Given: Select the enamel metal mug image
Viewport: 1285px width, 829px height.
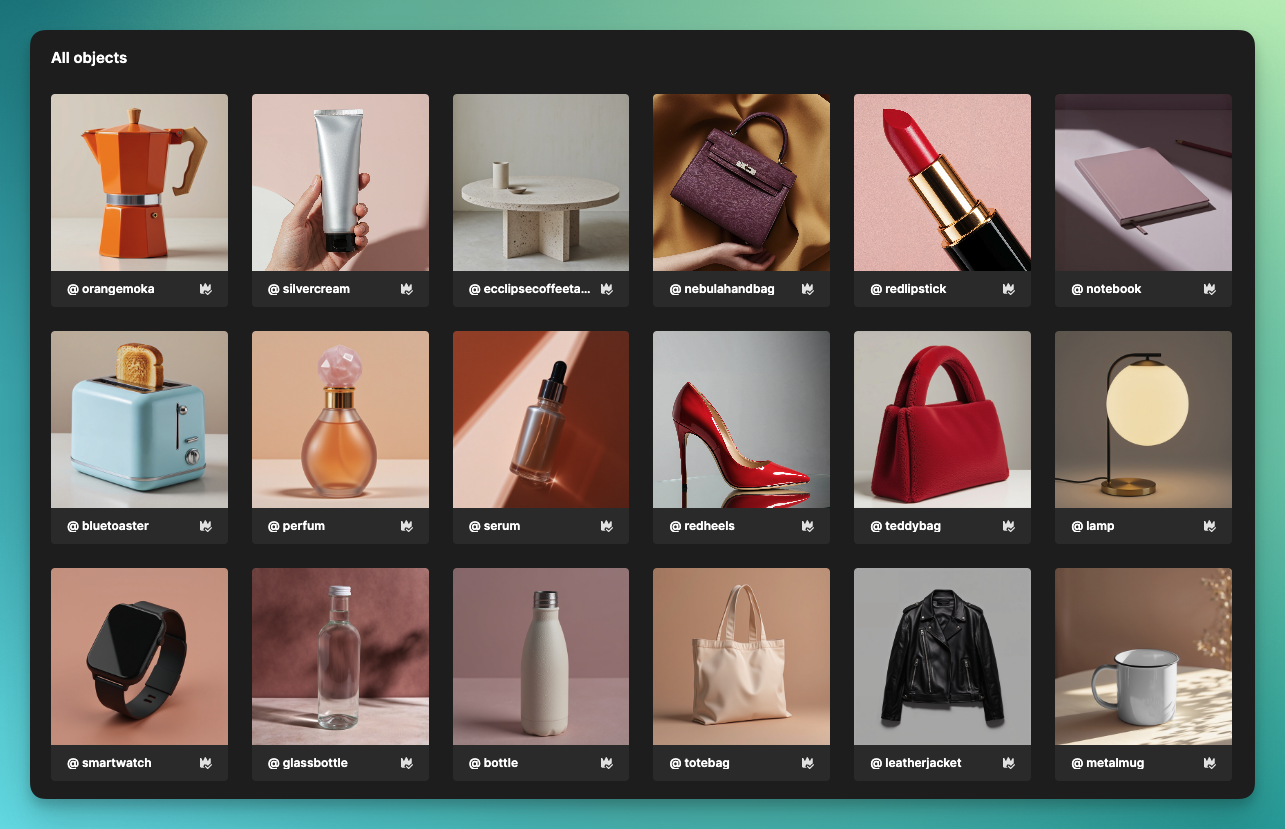Looking at the screenshot, I should 1143,656.
